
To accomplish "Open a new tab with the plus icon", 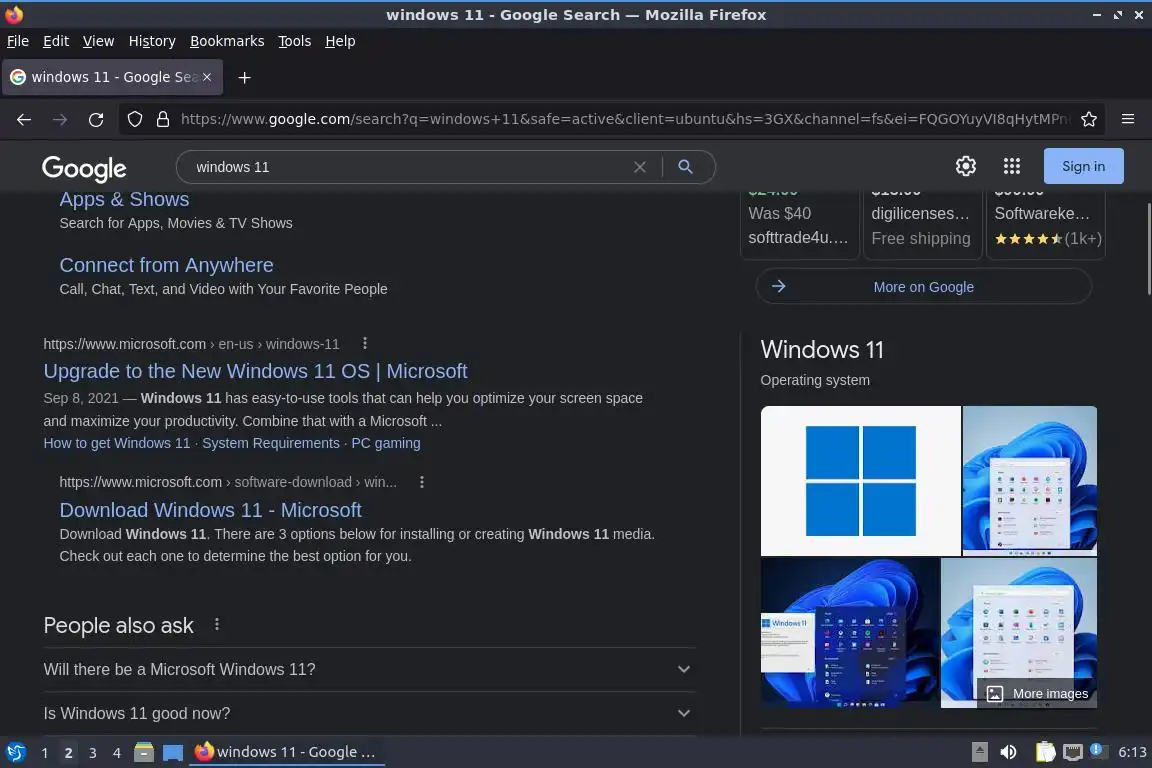I will tap(245, 77).
